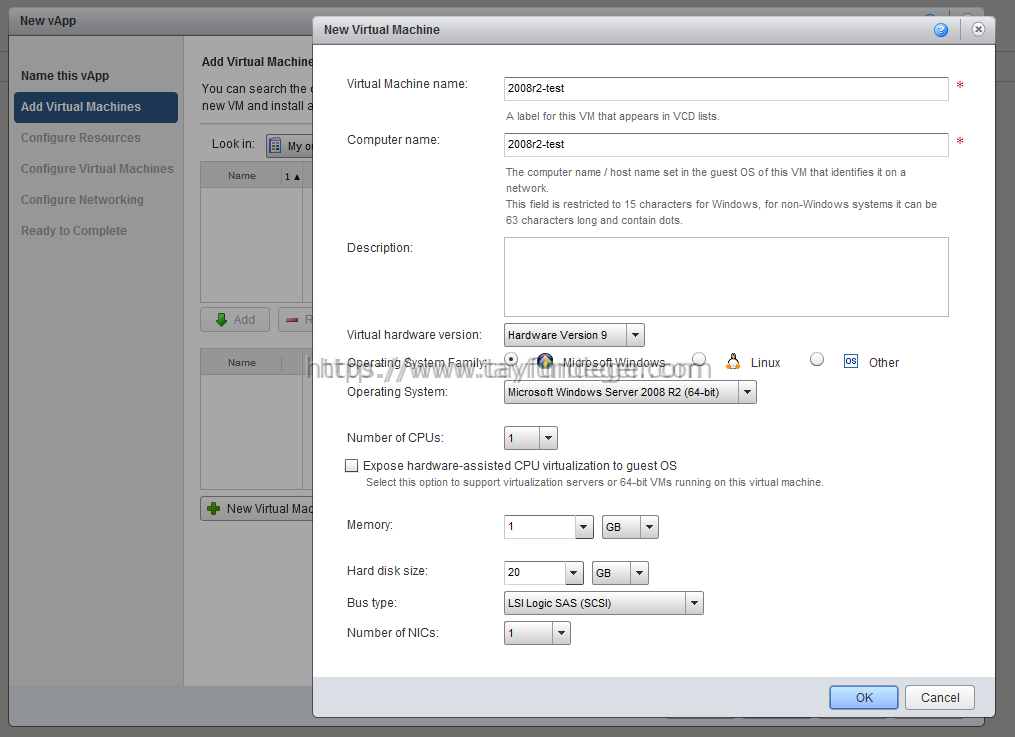This screenshot has width=1015, height=737.
Task: Click the Look in catalog icon in New vApp
Action: coord(274,145)
